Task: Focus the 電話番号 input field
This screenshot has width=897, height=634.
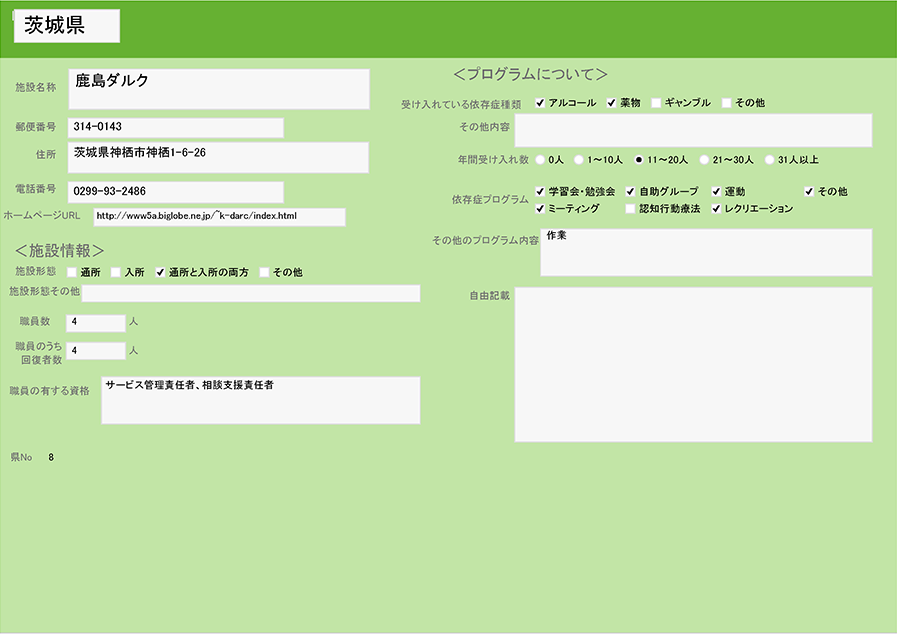Action: (176, 191)
